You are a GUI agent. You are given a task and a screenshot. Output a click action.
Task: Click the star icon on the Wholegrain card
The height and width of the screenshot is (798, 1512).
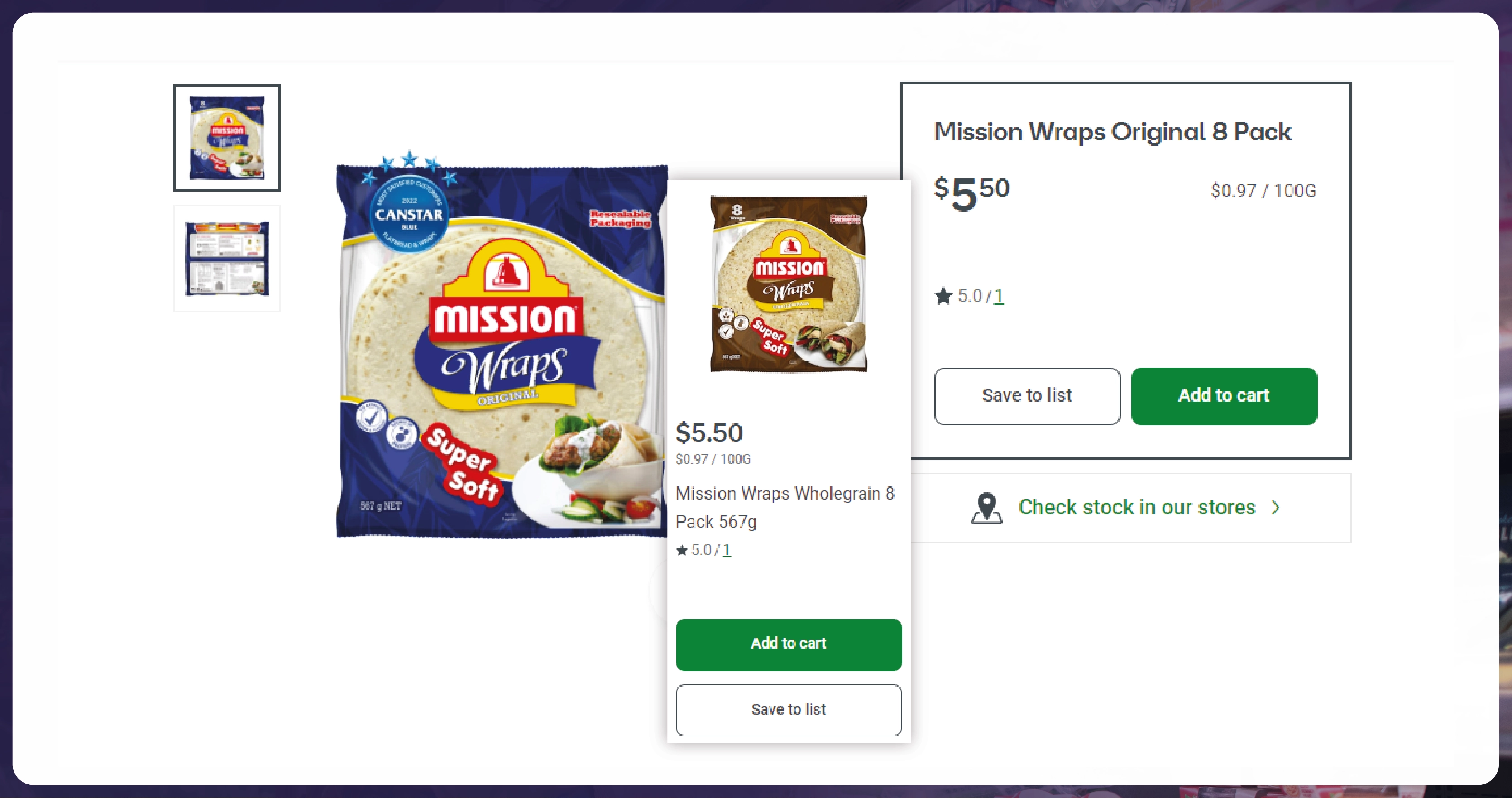[x=682, y=551]
